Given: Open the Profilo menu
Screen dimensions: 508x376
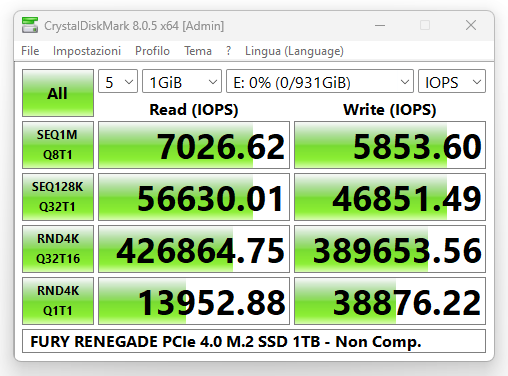Looking at the screenshot, I should pyautogui.click(x=152, y=51).
